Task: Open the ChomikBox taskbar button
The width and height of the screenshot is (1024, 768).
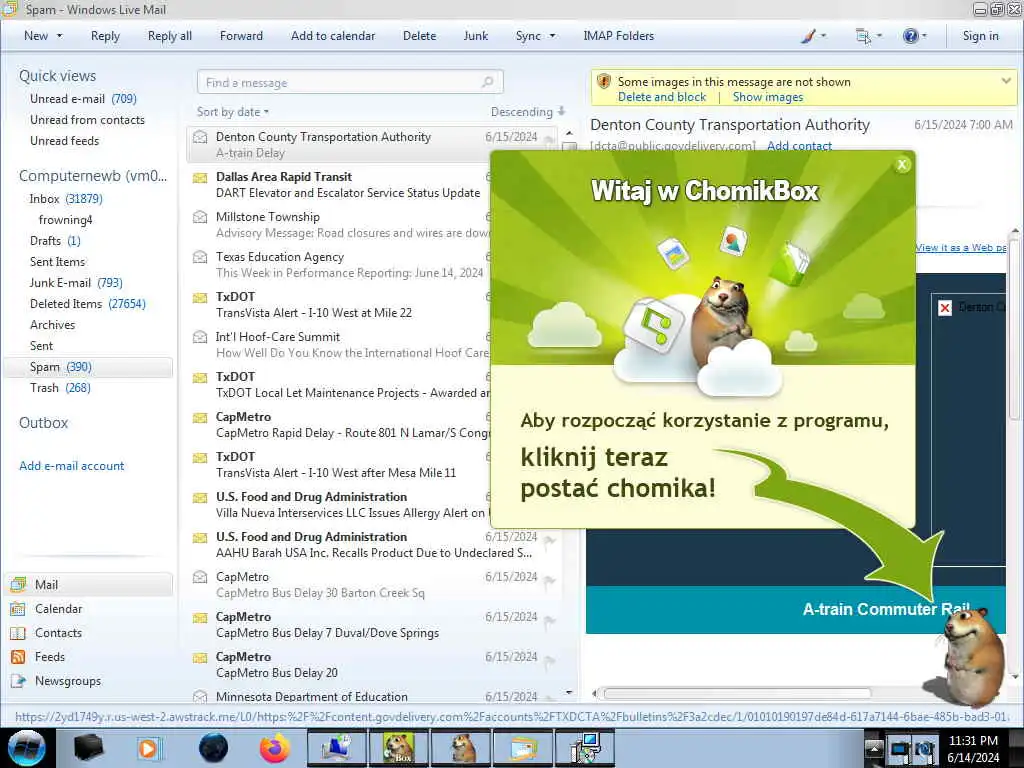Action: point(398,748)
